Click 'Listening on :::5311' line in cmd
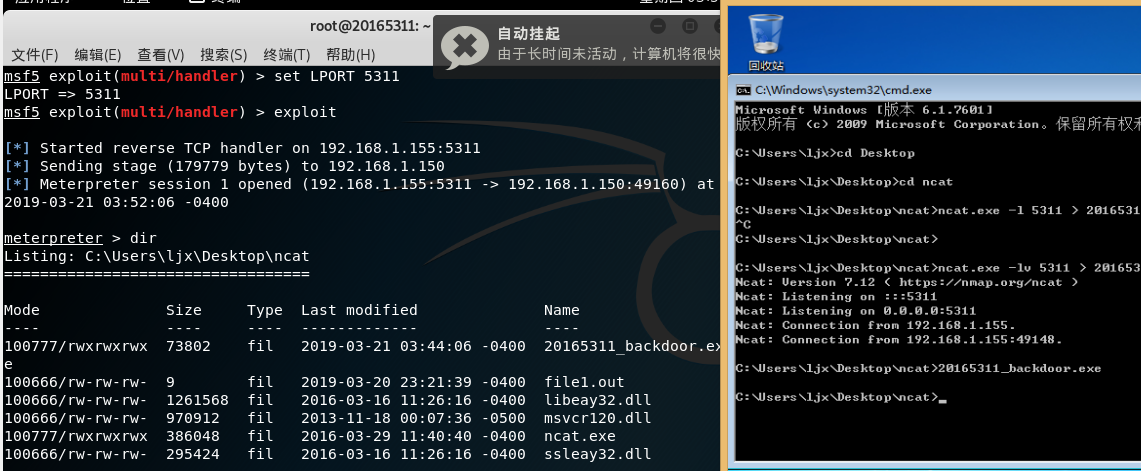This screenshot has width=1141, height=471. tap(836, 296)
